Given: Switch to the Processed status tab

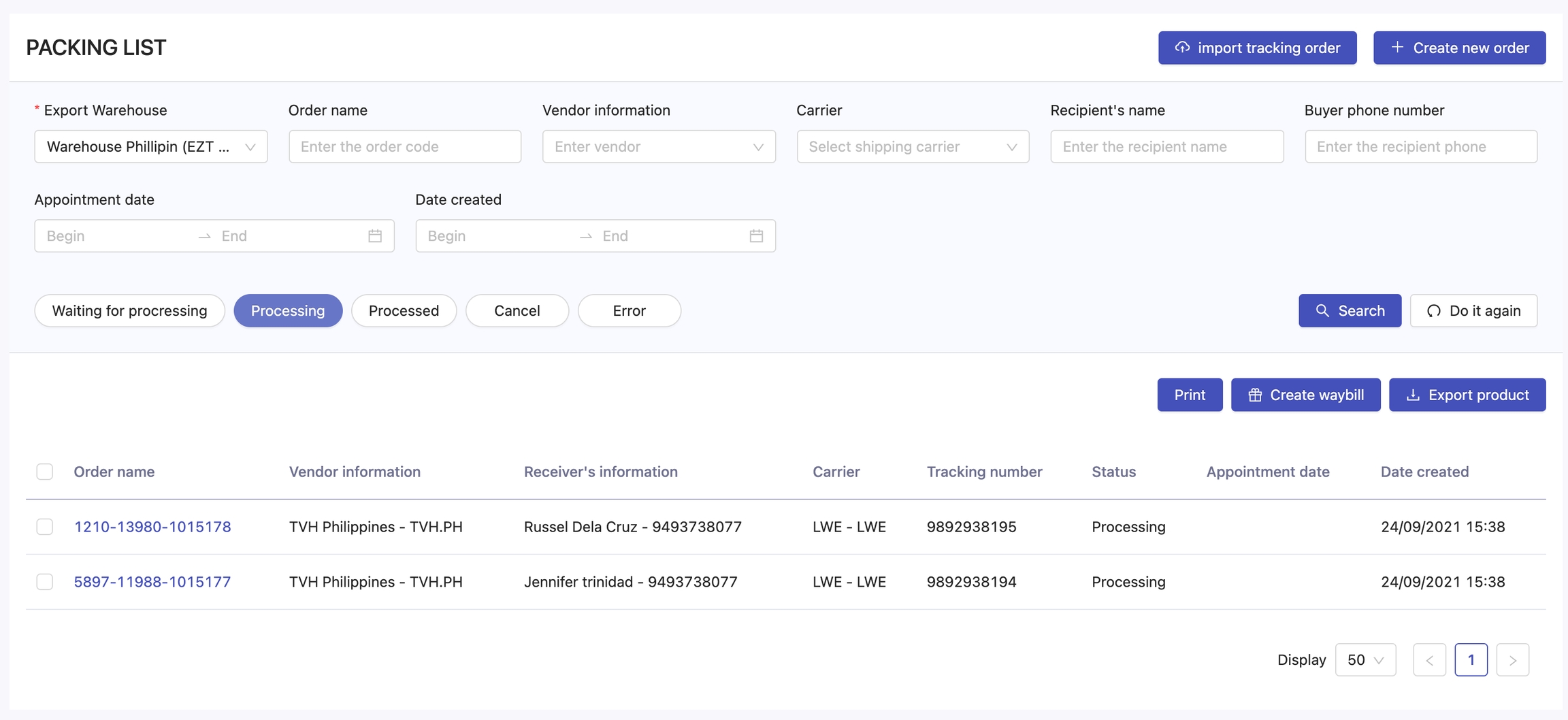Looking at the screenshot, I should (404, 311).
